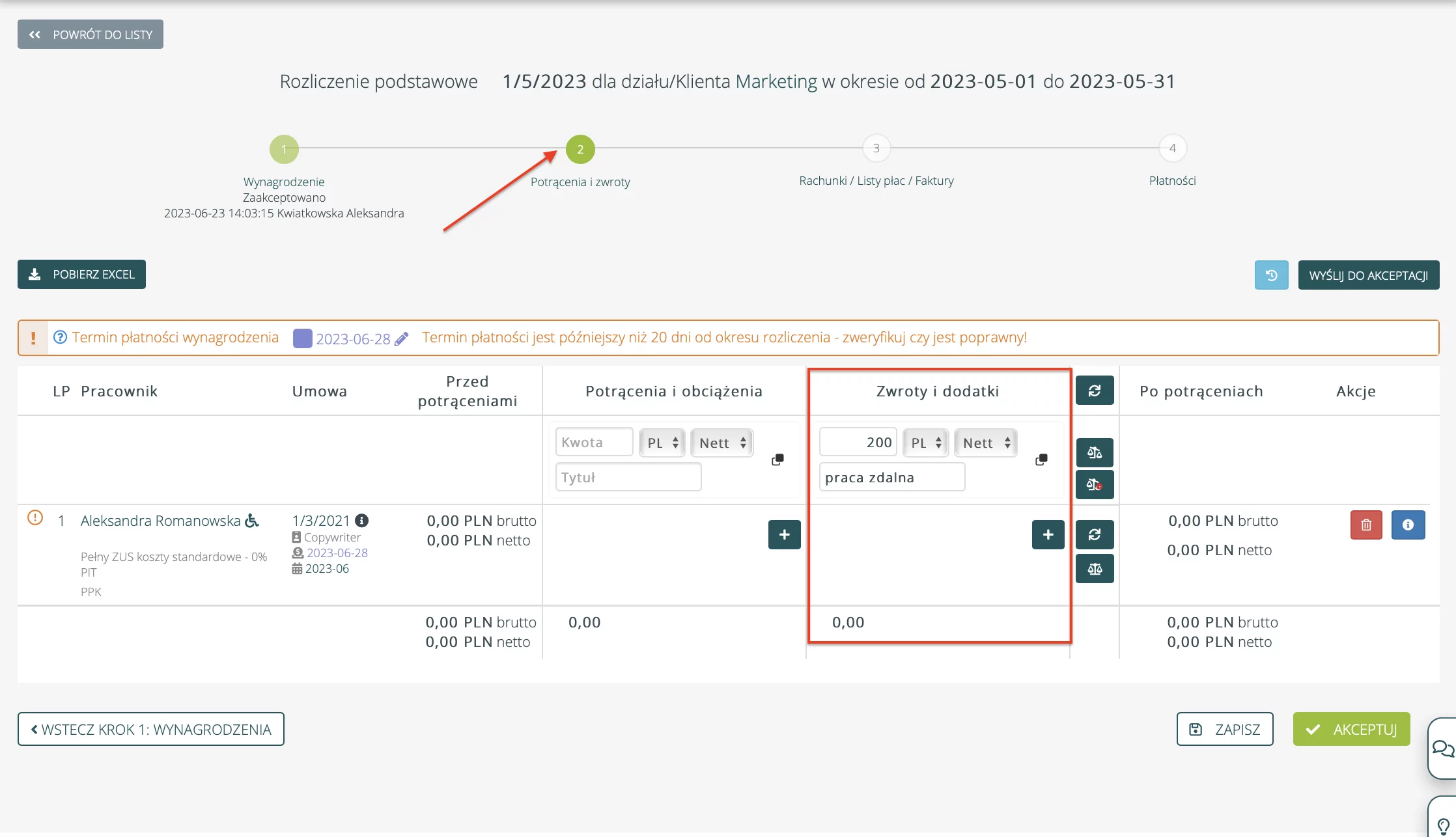Click the Copywriter label in the Umowa column
Screen dimensions: 1456x837
pyautogui.click(x=332, y=537)
